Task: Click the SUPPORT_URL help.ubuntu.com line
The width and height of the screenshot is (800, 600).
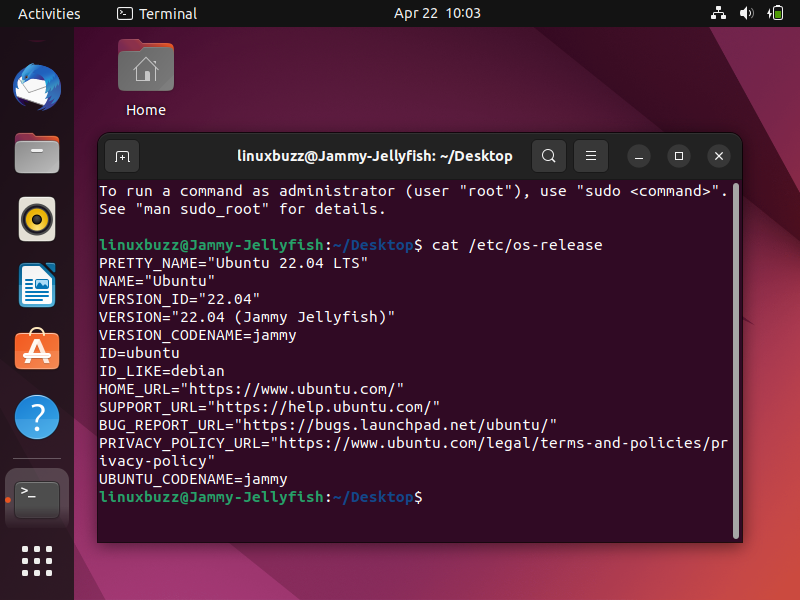Action: tap(269, 407)
